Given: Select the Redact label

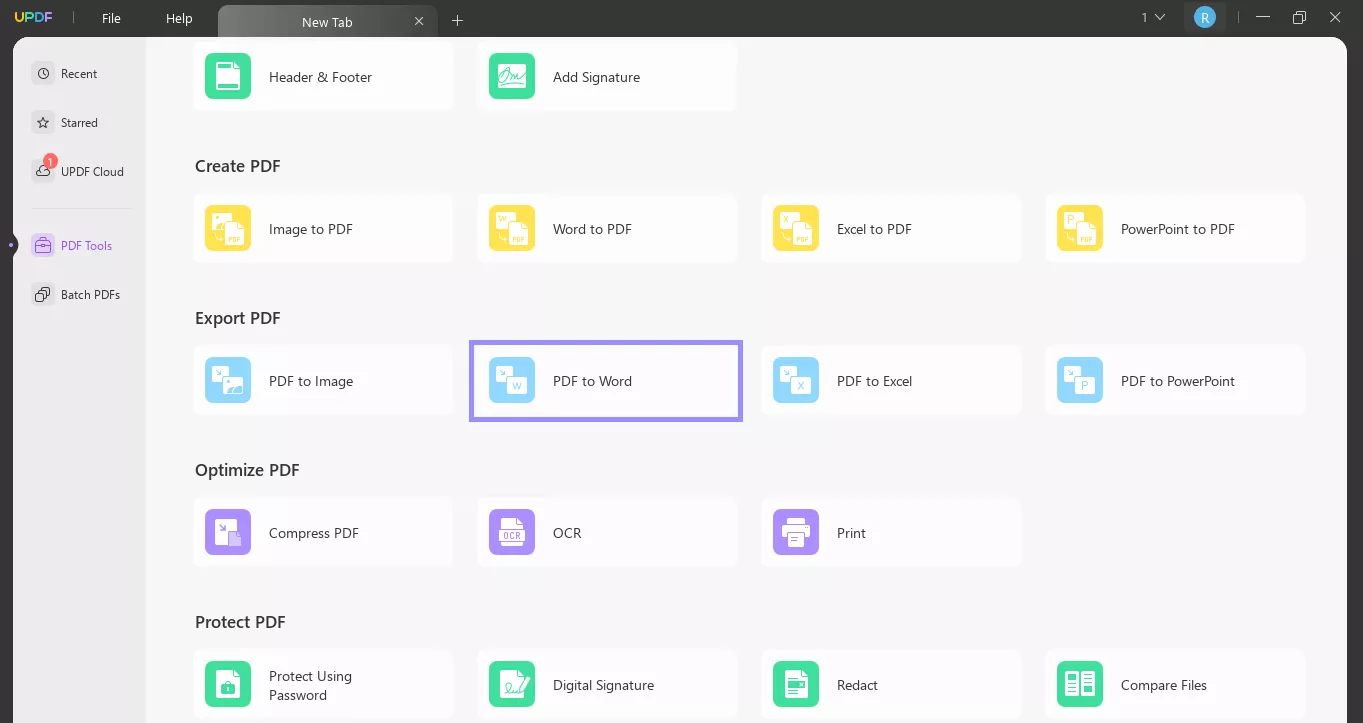Looking at the screenshot, I should pyautogui.click(x=857, y=685).
